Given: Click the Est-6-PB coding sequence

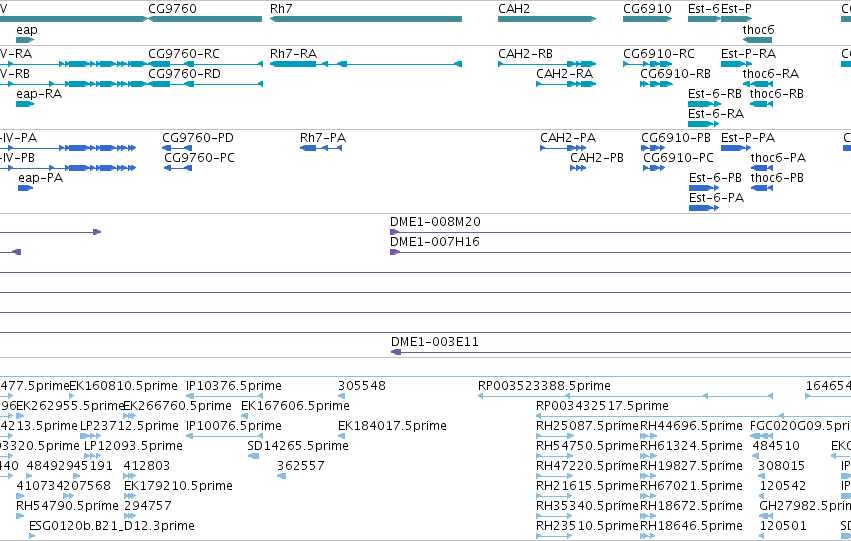Looking at the screenshot, I should 704,188.
